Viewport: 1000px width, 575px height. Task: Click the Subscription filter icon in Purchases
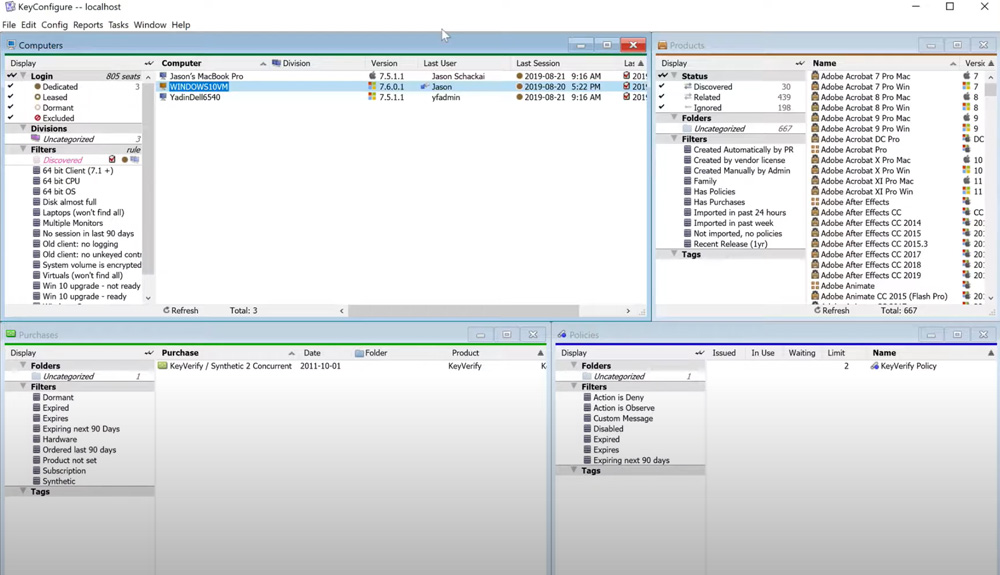(37, 470)
